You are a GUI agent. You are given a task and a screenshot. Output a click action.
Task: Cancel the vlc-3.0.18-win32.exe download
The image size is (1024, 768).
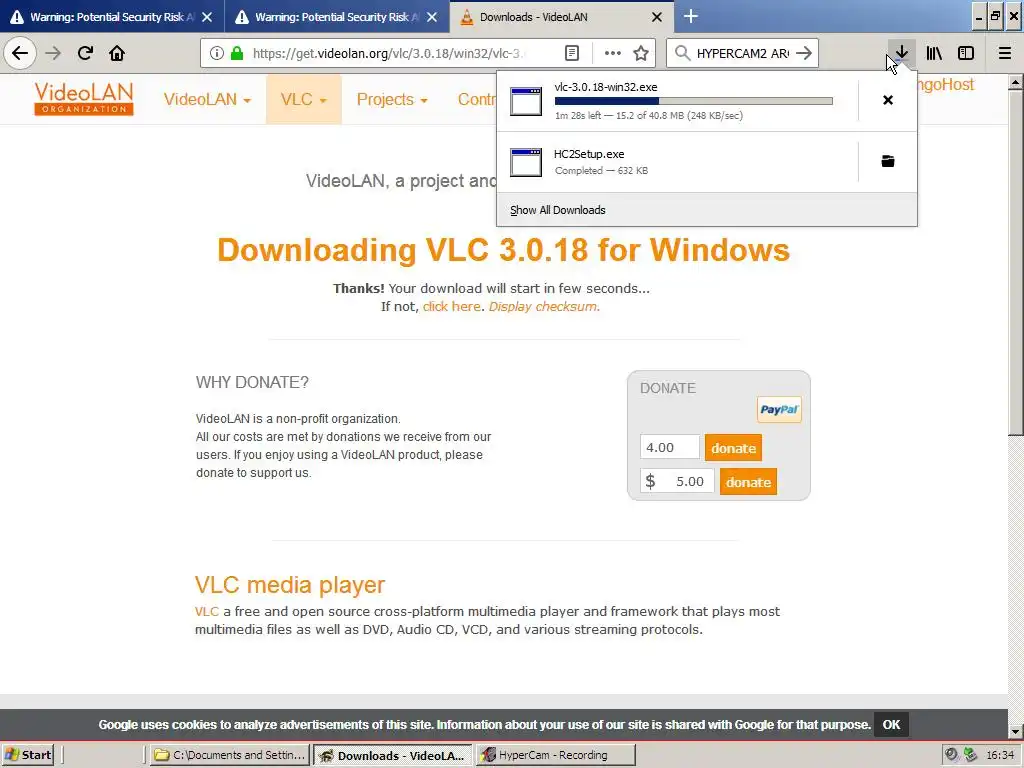coord(888,100)
